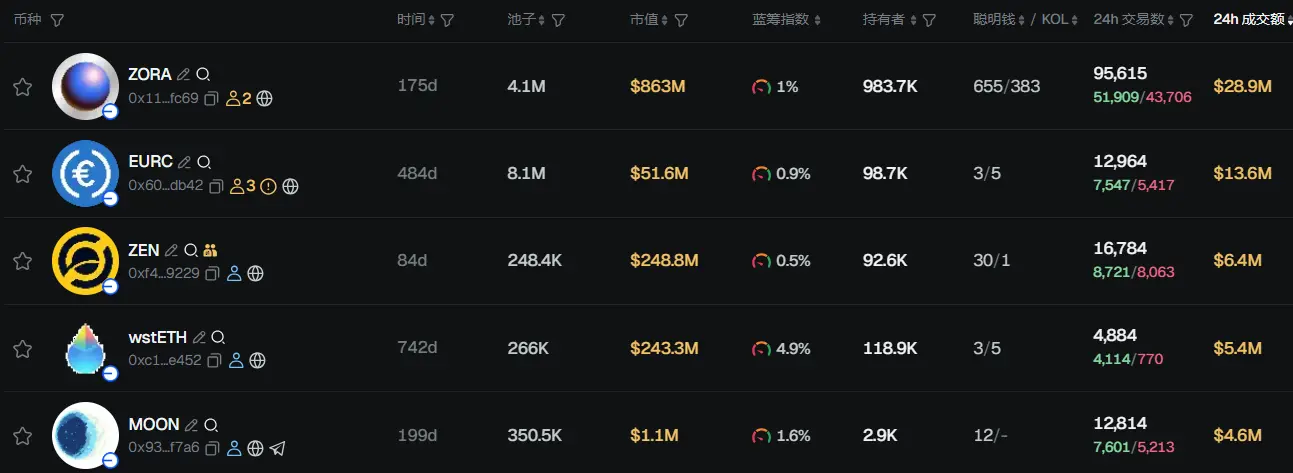Screen dimensions: 1293x473
Task: Click the warning alert icon under EURC
Action: [268, 186]
